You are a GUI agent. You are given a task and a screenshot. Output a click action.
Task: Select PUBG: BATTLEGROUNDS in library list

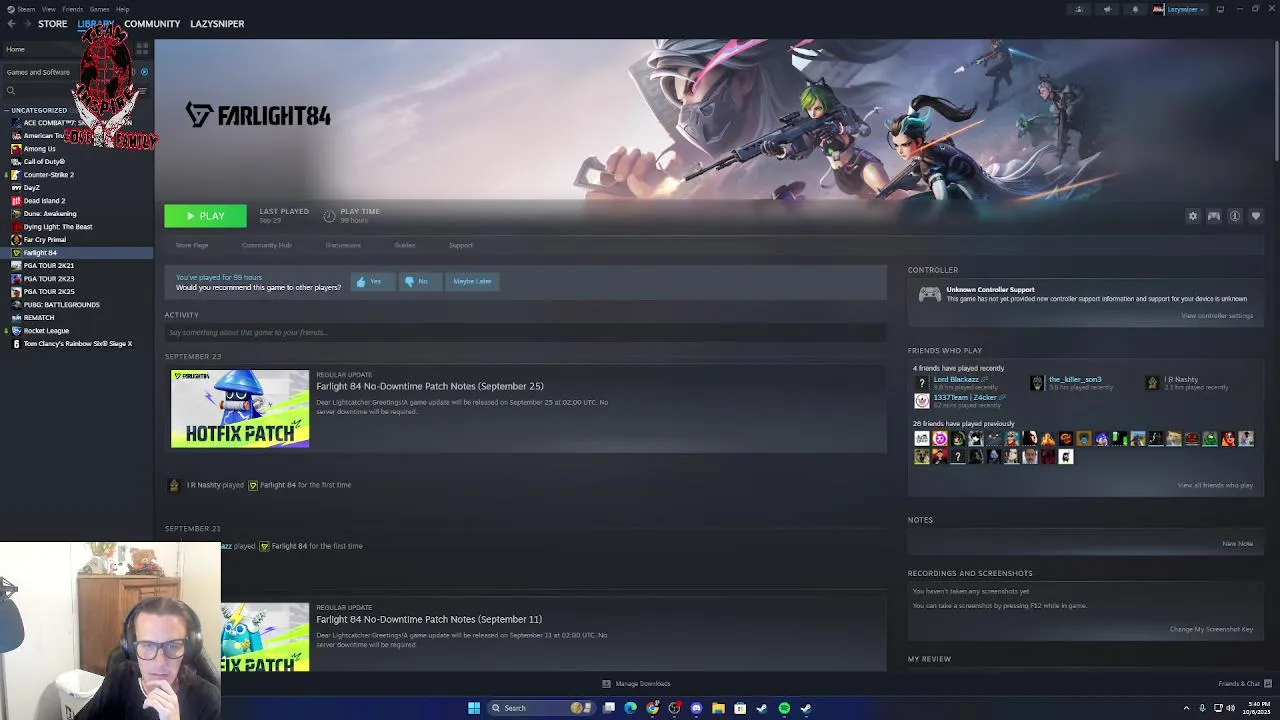coord(61,305)
